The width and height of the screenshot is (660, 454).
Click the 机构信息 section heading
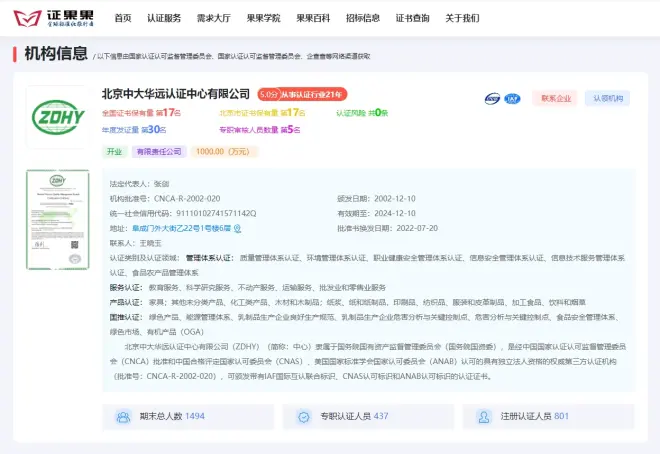click(x=56, y=54)
